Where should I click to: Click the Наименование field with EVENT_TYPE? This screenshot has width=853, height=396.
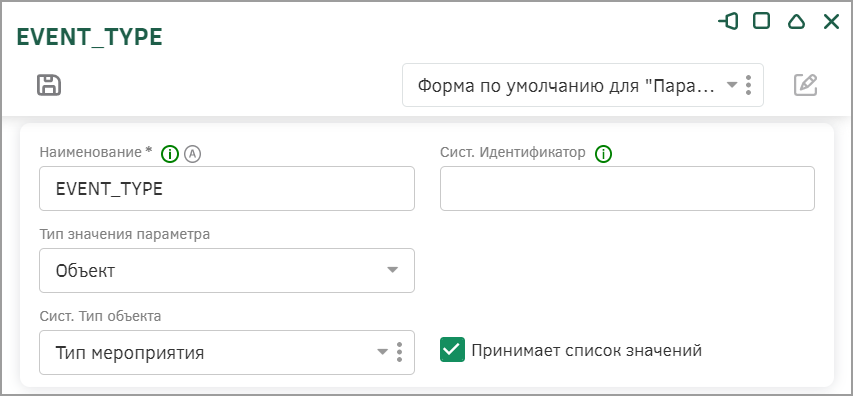click(x=227, y=188)
